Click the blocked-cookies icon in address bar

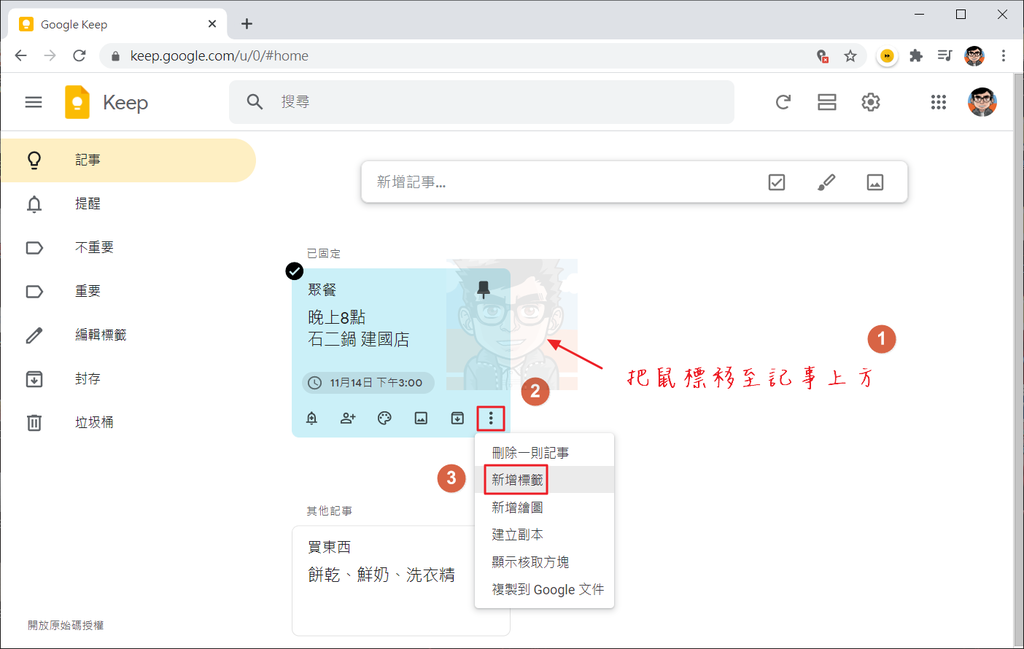tap(823, 56)
